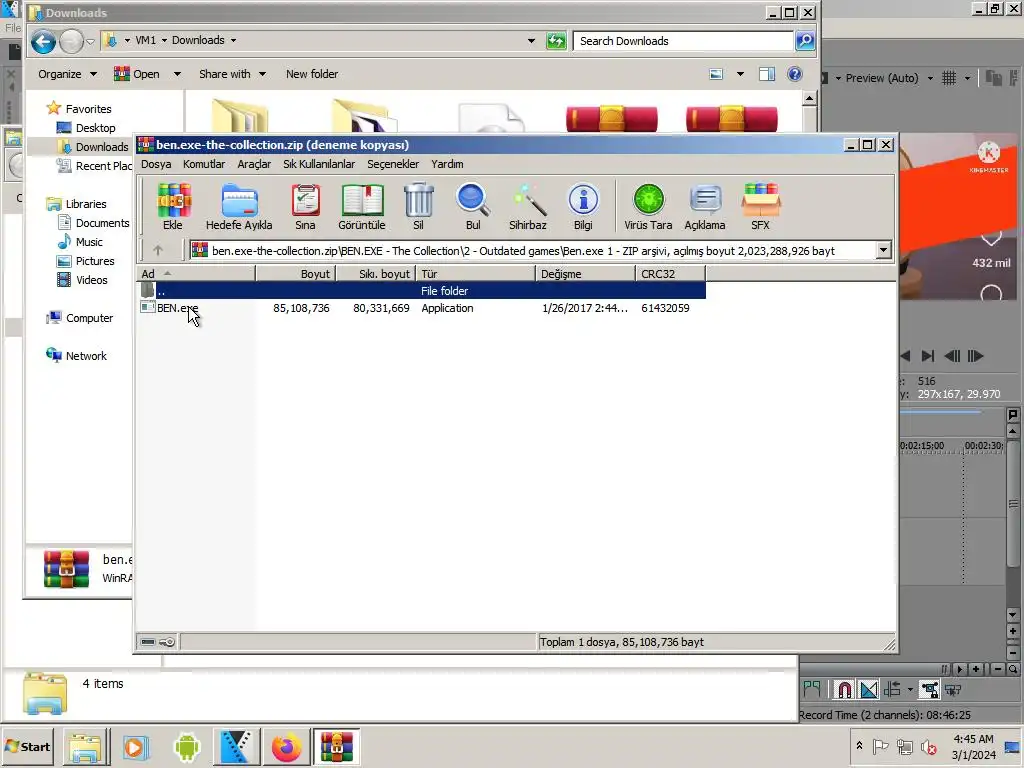Image resolution: width=1024 pixels, height=768 pixels.
Task: Open the Seçenekler menu
Action: pyautogui.click(x=392, y=164)
